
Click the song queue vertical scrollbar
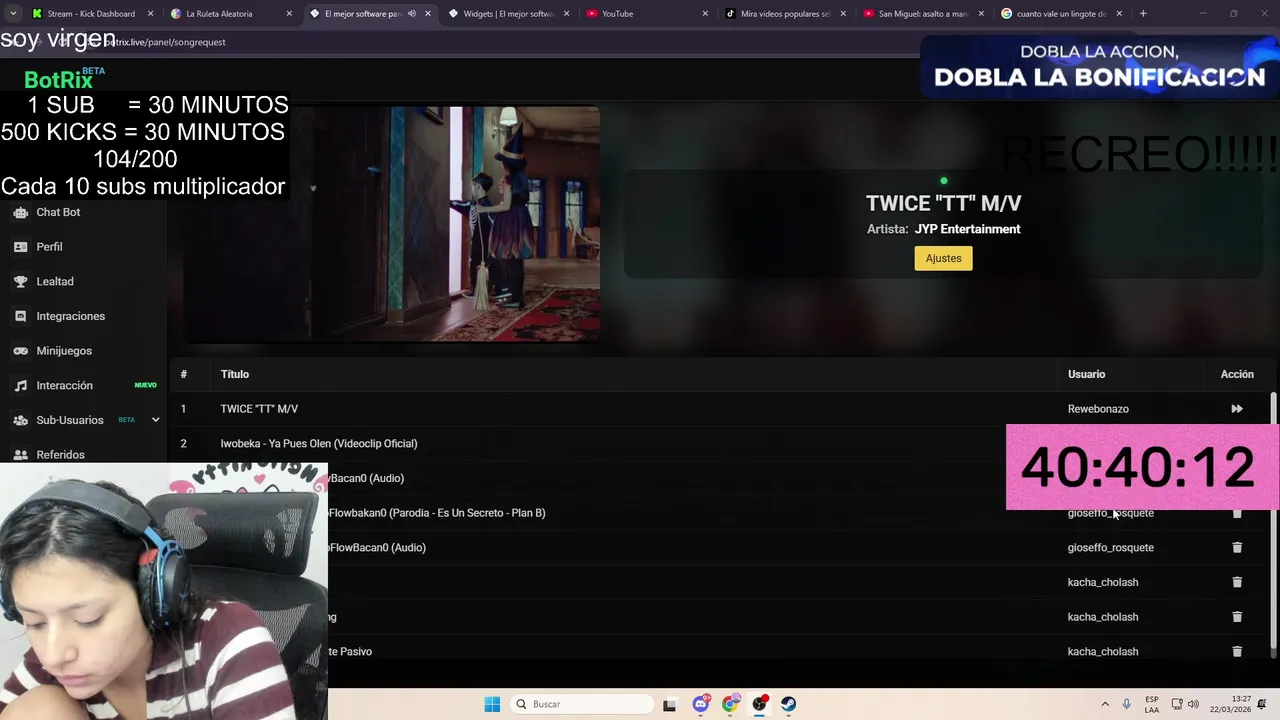coord(1273,520)
